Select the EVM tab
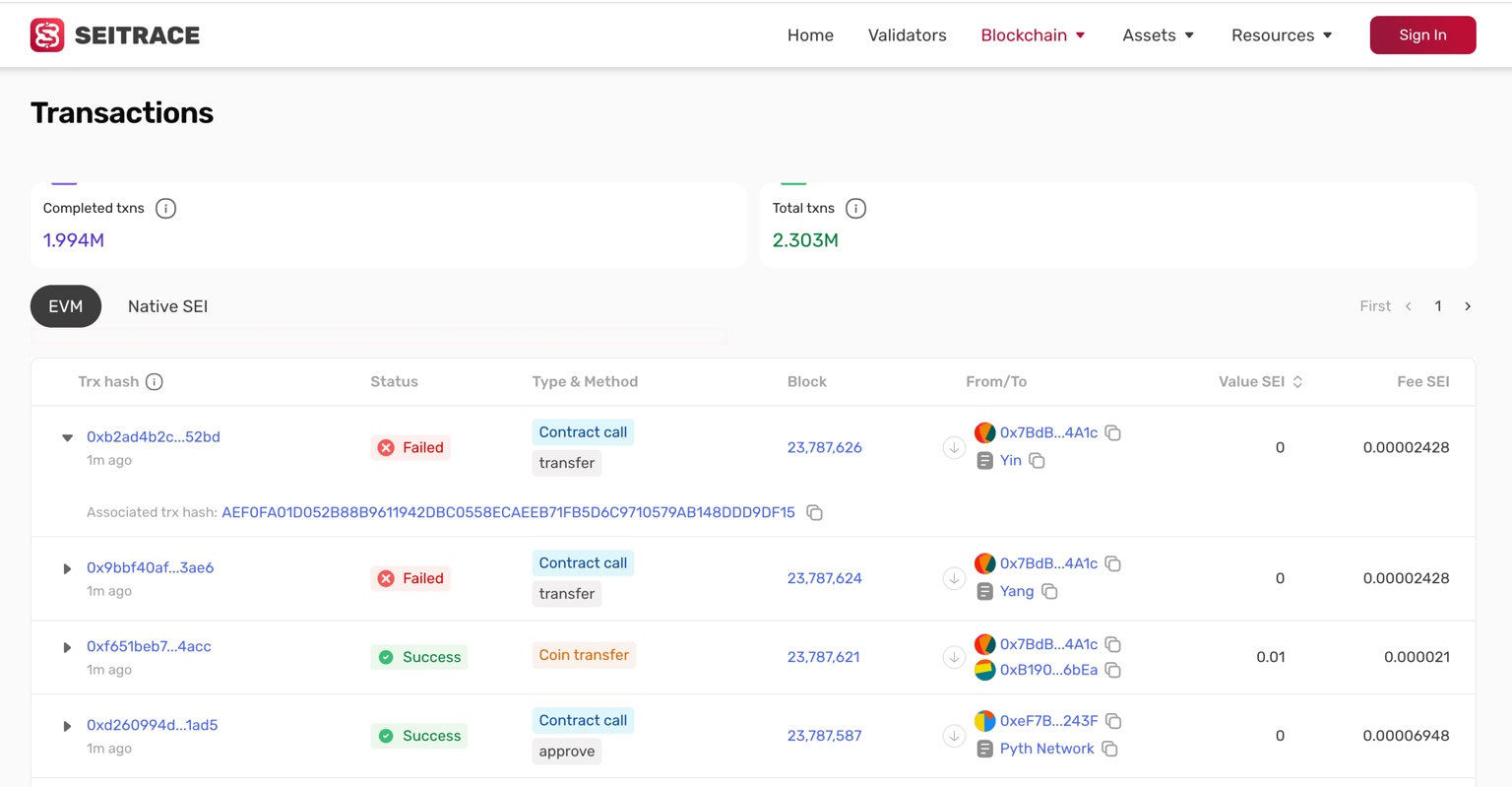Screen dimensions: 1512x787 coord(66,306)
